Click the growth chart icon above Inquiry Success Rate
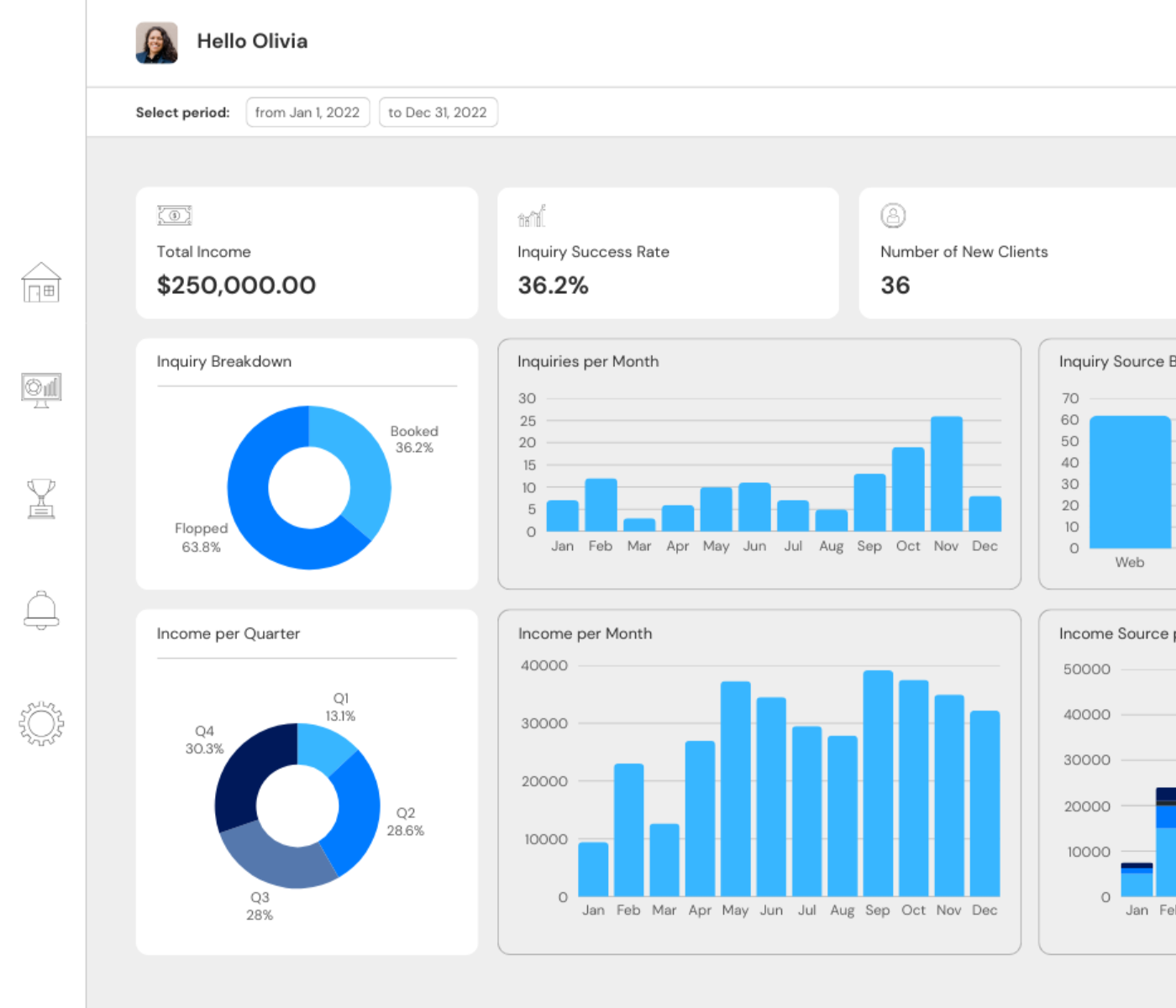Viewport: 1176px width, 1008px height. (532, 216)
